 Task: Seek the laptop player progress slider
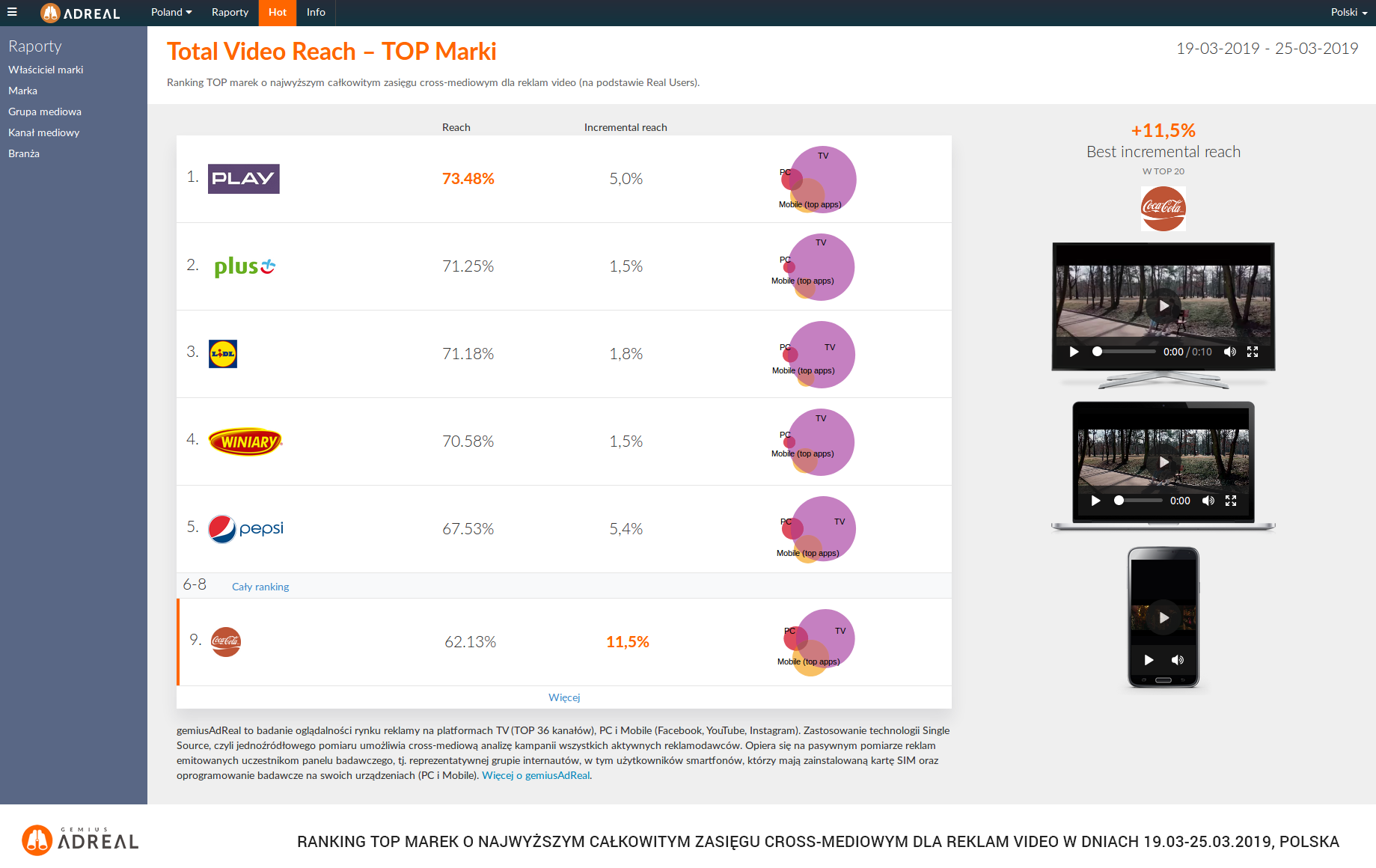1138,501
